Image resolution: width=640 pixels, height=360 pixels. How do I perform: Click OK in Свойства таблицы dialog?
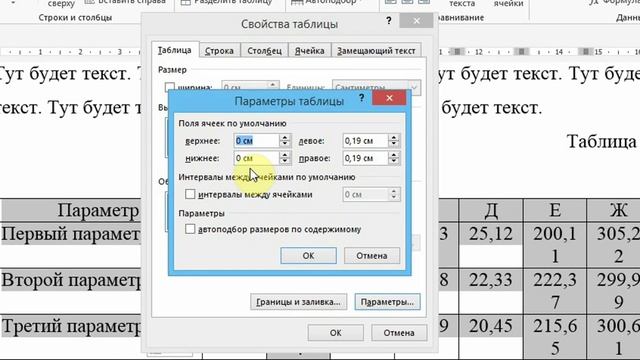[x=336, y=333]
